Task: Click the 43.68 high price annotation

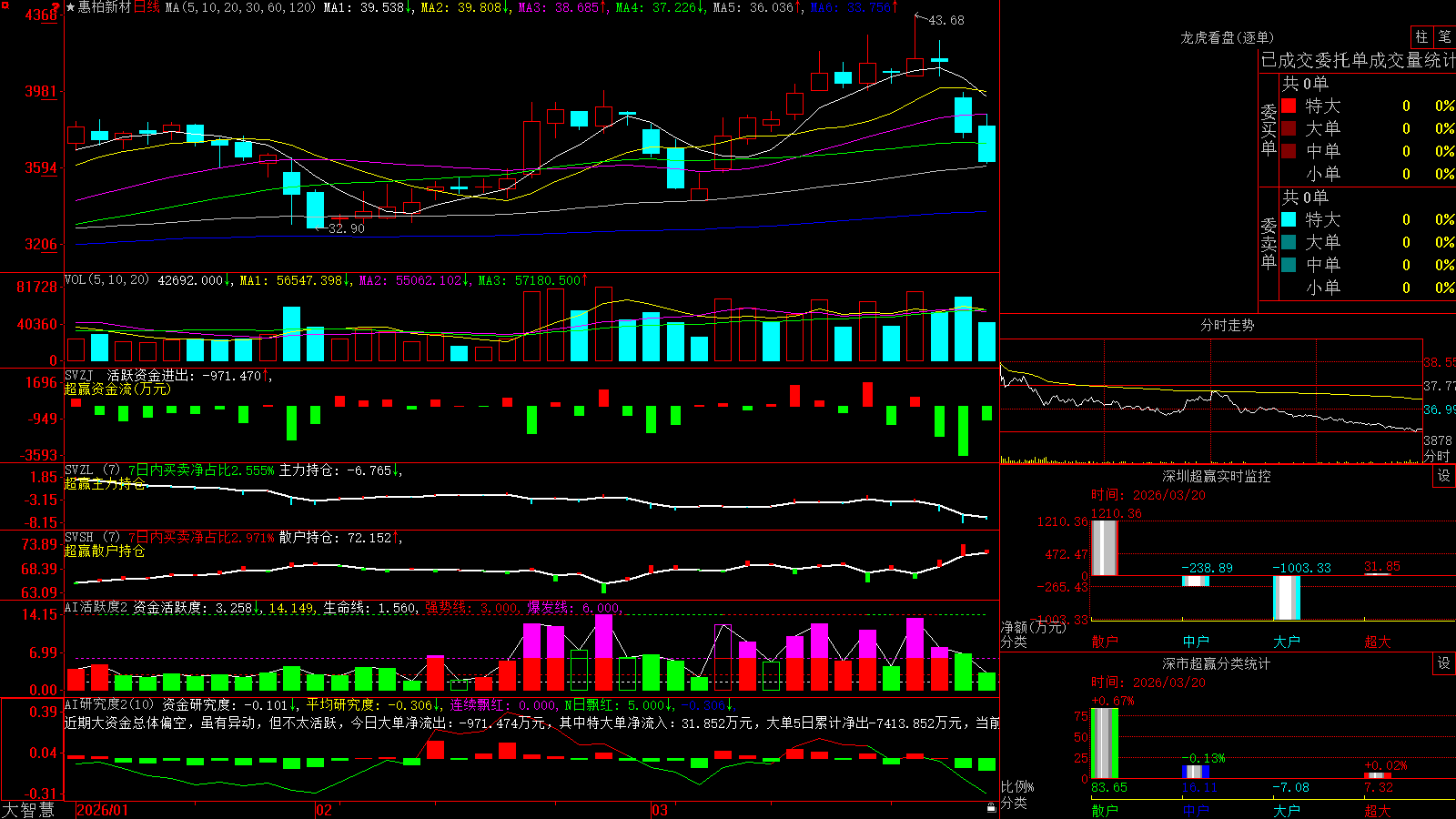Action: point(946,20)
